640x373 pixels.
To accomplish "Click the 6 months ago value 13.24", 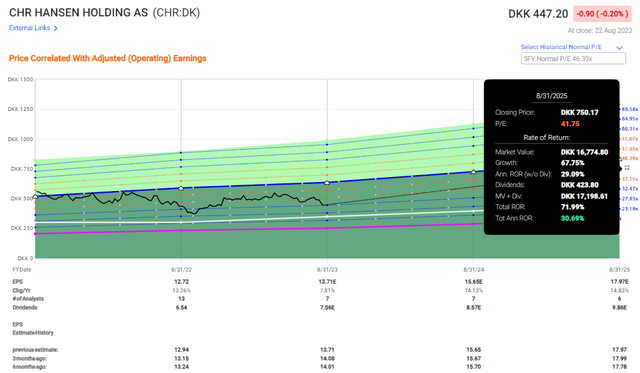I will tap(181, 367).
